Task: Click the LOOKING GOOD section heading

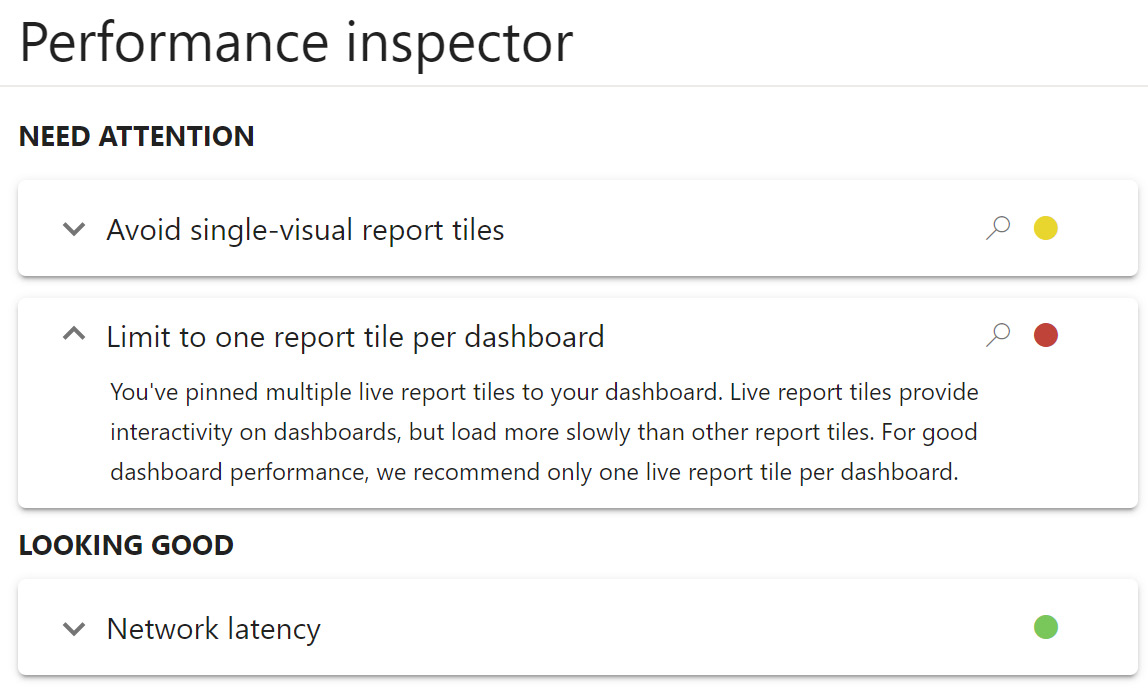Action: pos(126,545)
